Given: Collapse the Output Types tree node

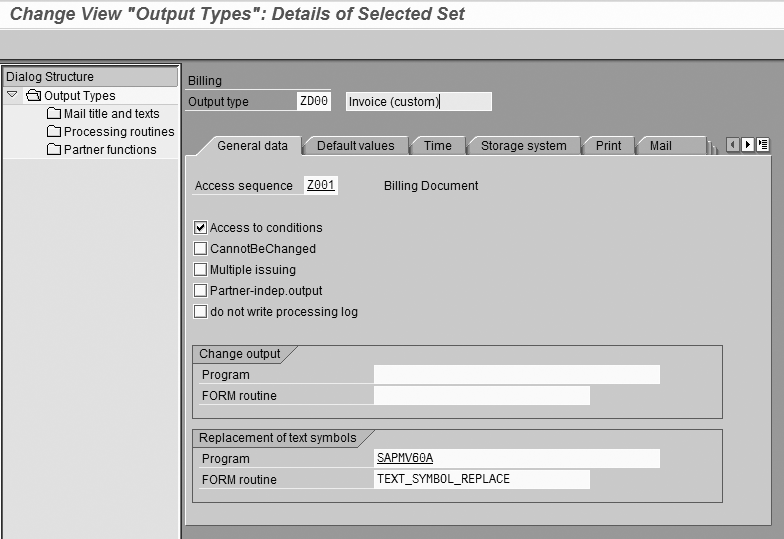Looking at the screenshot, I should [12, 95].
